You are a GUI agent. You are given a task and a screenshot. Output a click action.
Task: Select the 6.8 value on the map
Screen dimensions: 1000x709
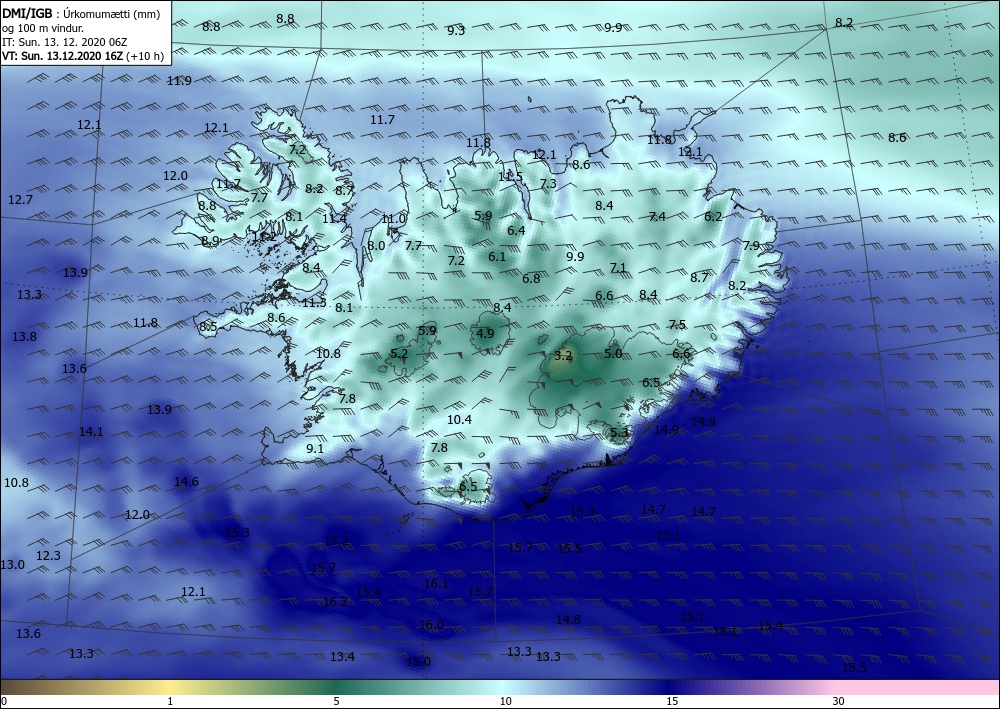(x=531, y=278)
